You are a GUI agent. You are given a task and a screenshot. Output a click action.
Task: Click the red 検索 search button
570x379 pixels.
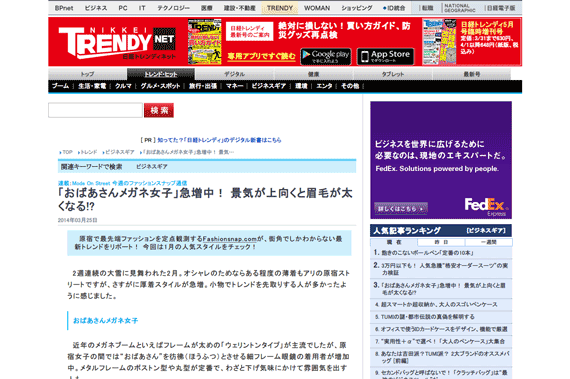pyautogui.click(x=159, y=110)
